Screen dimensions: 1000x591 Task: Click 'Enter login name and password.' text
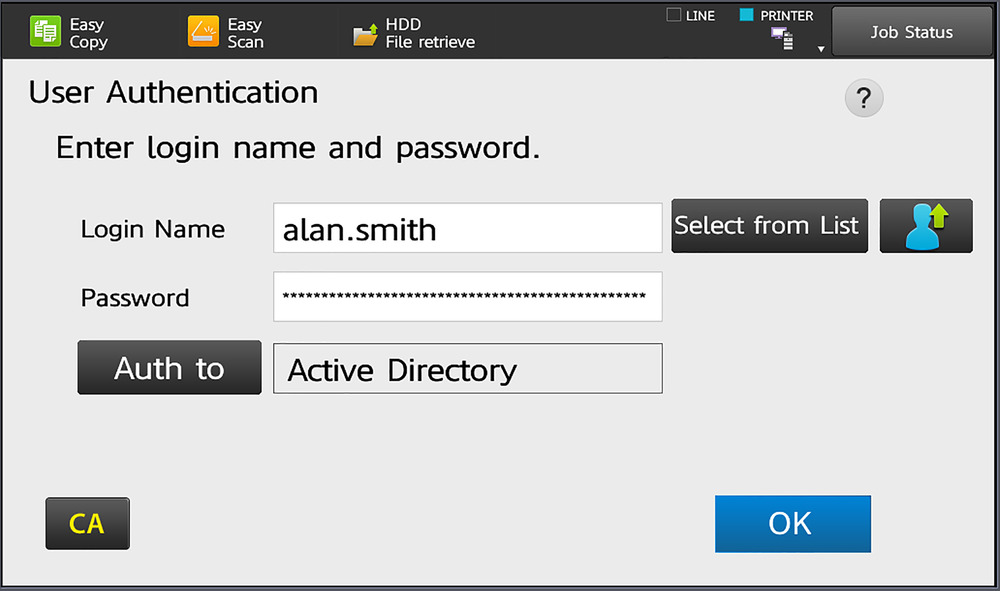[x=298, y=148]
